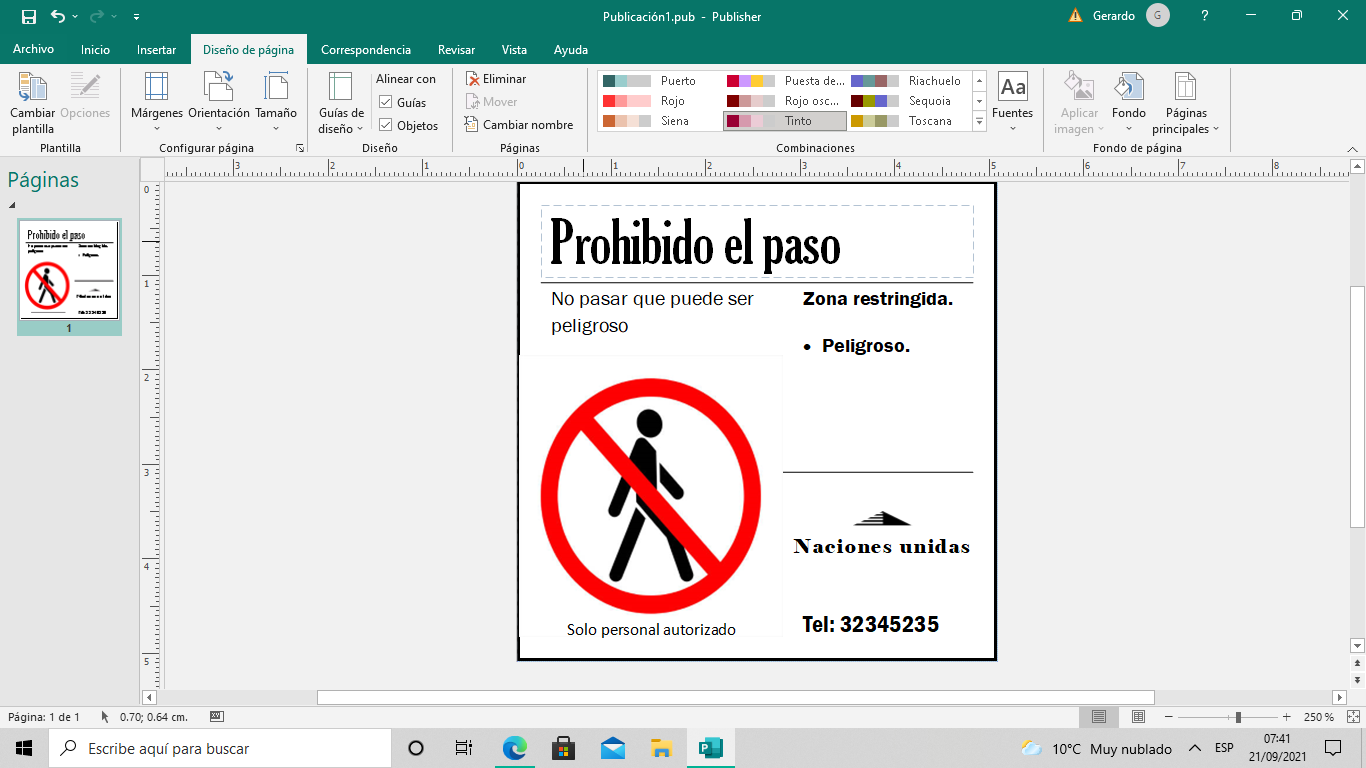Select the Toscana color scheme
1366x768 pixels.
[x=908, y=121]
